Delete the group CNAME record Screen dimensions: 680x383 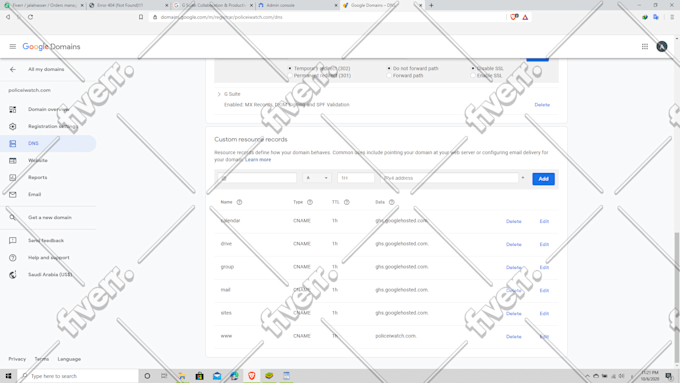click(514, 267)
